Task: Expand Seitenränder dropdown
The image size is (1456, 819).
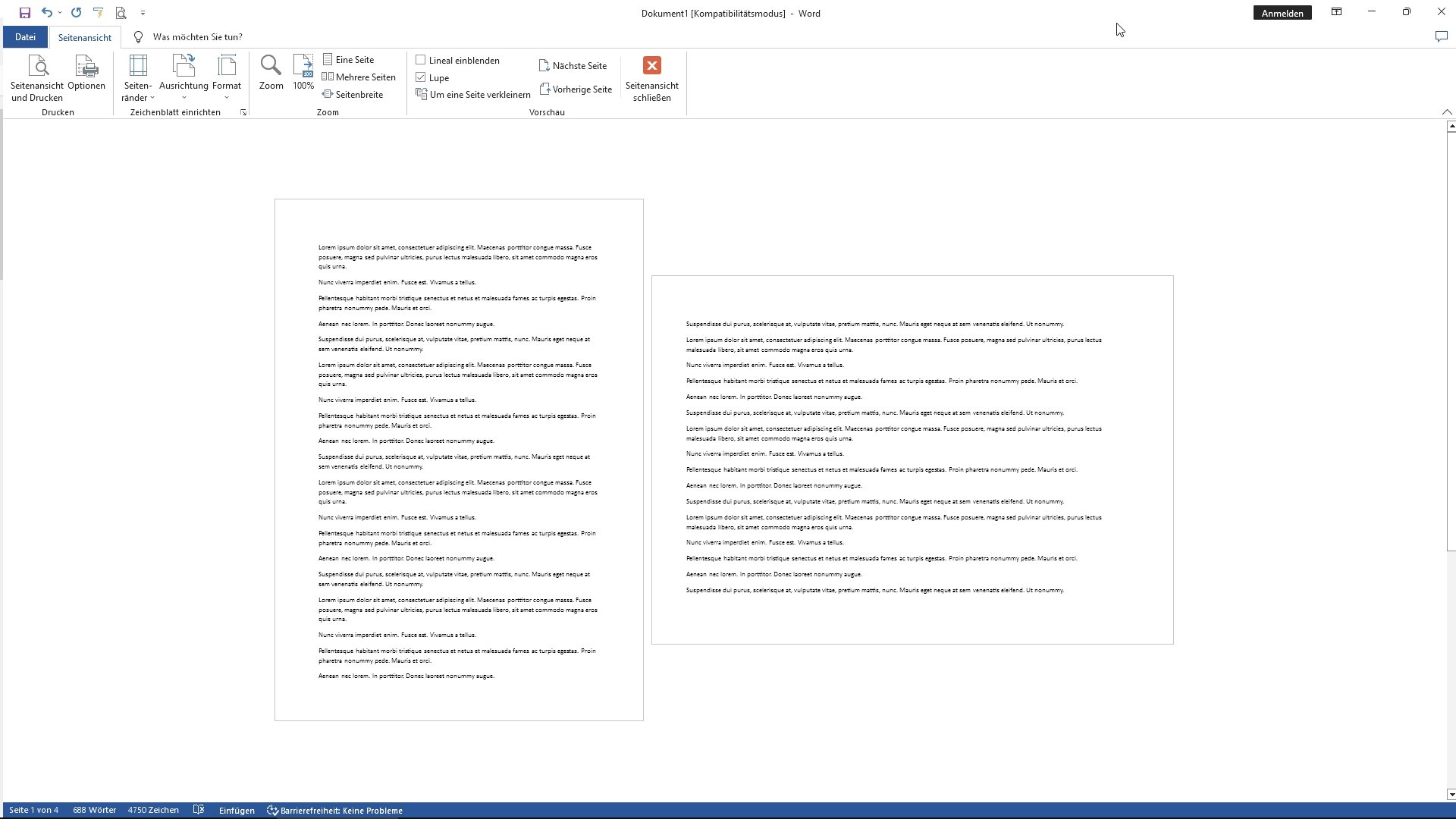Action: pos(138,77)
